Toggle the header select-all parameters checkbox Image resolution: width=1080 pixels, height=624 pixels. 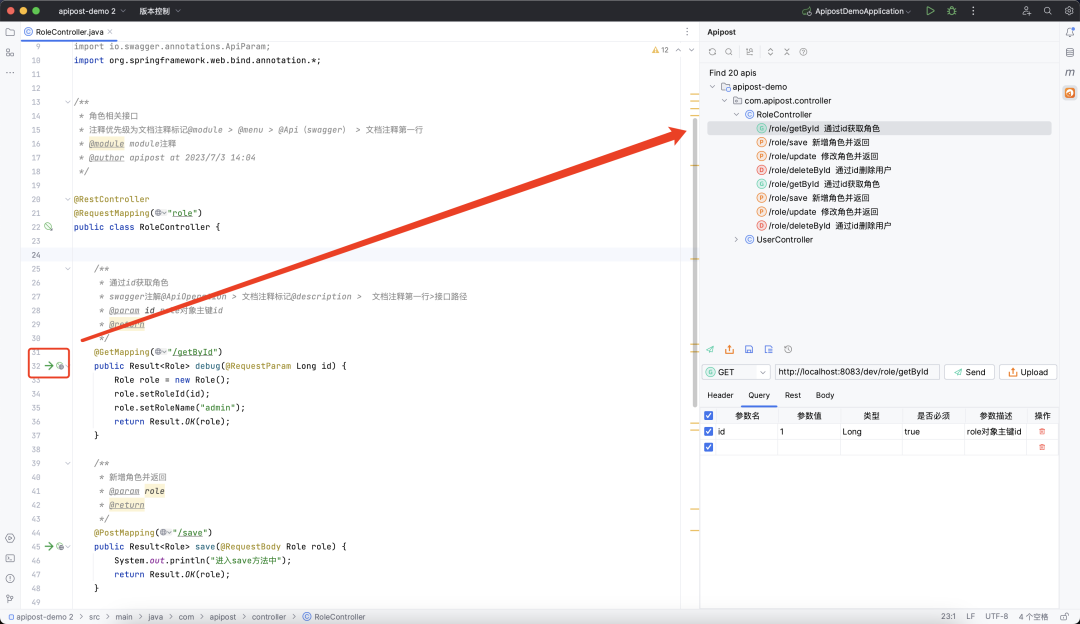click(x=709, y=415)
